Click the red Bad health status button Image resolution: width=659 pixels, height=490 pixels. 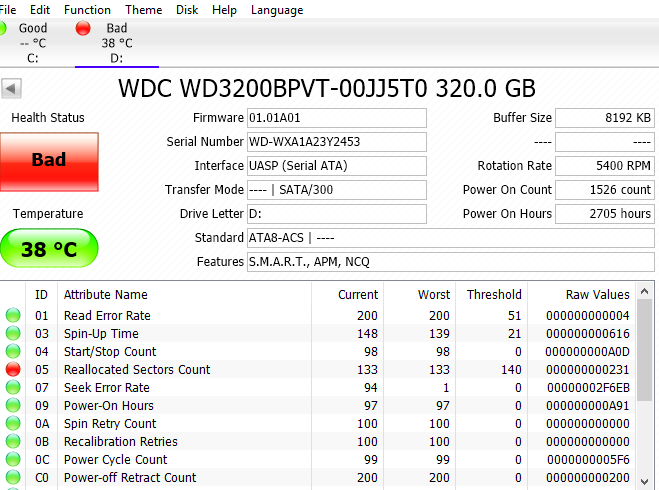[49, 162]
